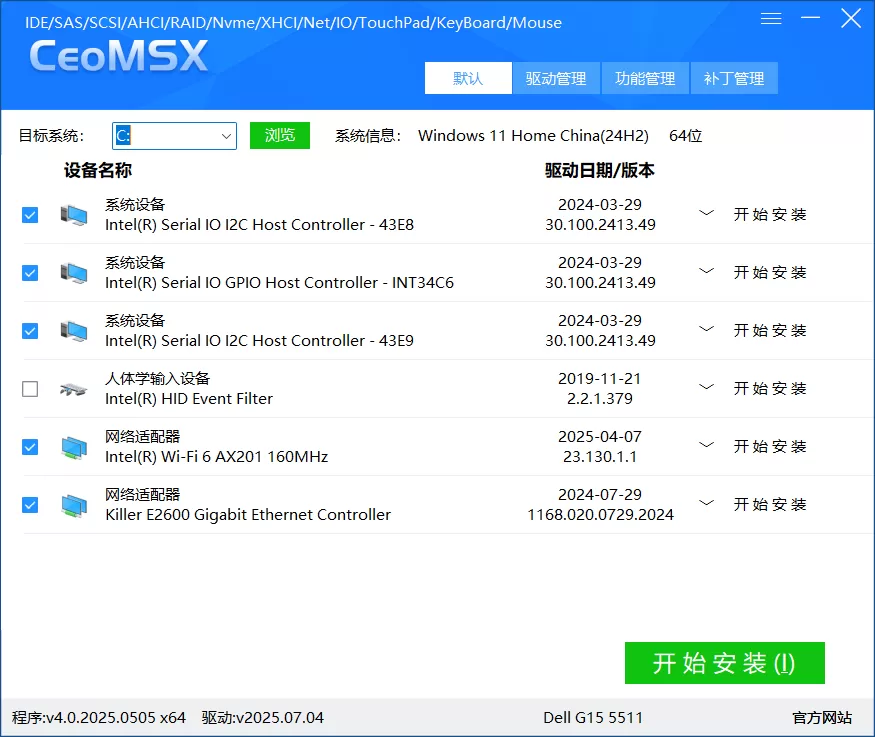Expand details for Killer E2600 Ethernet driver
Image resolution: width=875 pixels, height=737 pixels.
pos(706,504)
